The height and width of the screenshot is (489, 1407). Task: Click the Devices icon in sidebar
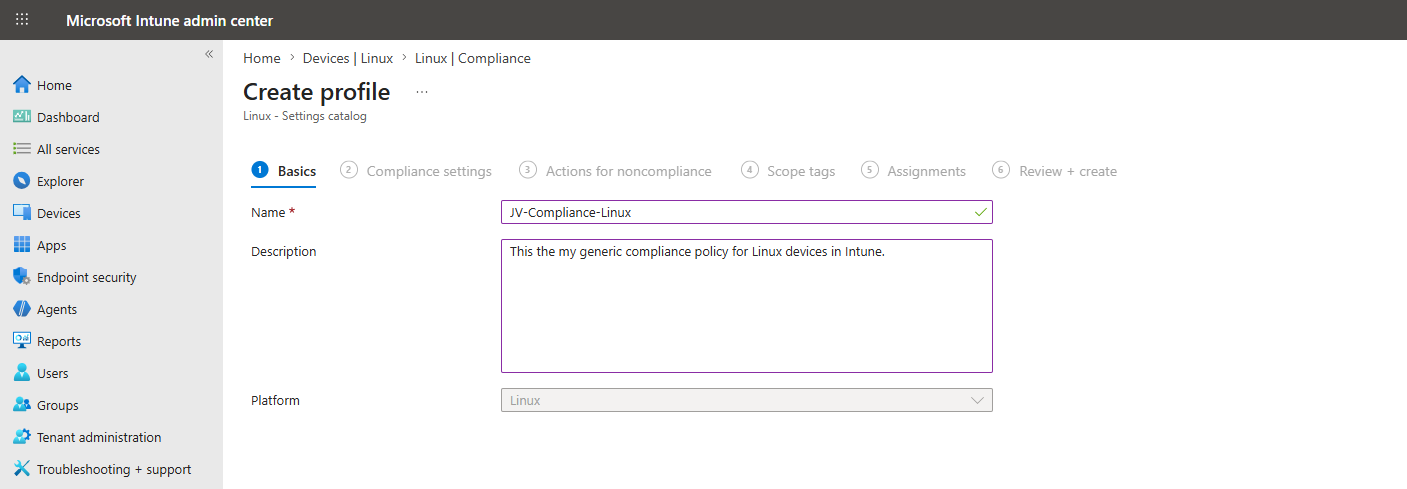(22, 213)
